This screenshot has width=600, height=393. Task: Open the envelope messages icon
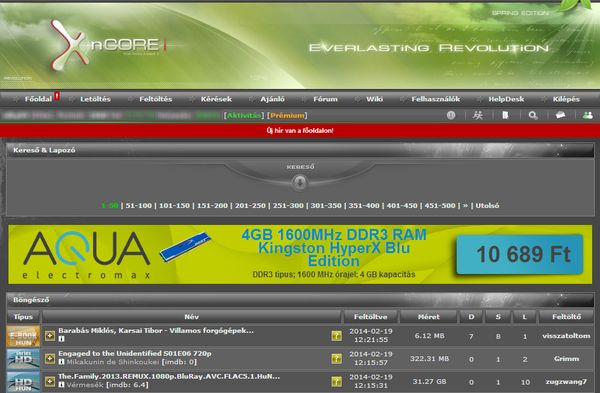tap(561, 115)
